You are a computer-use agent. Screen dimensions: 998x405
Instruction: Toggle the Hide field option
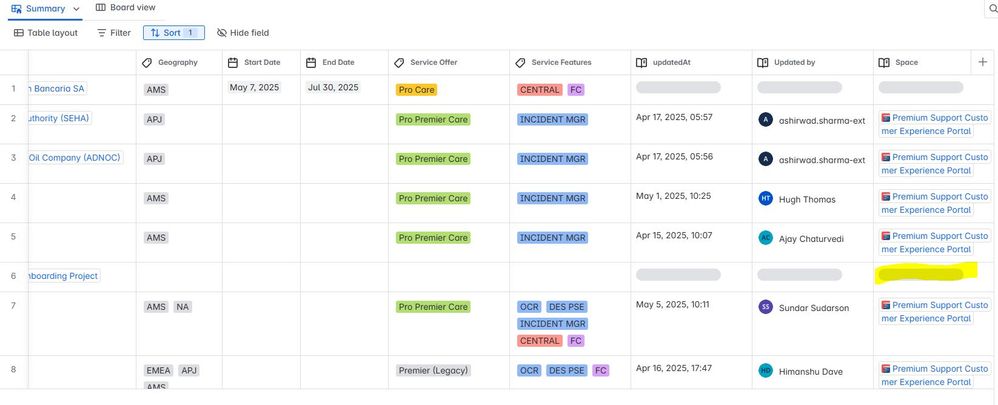(243, 32)
